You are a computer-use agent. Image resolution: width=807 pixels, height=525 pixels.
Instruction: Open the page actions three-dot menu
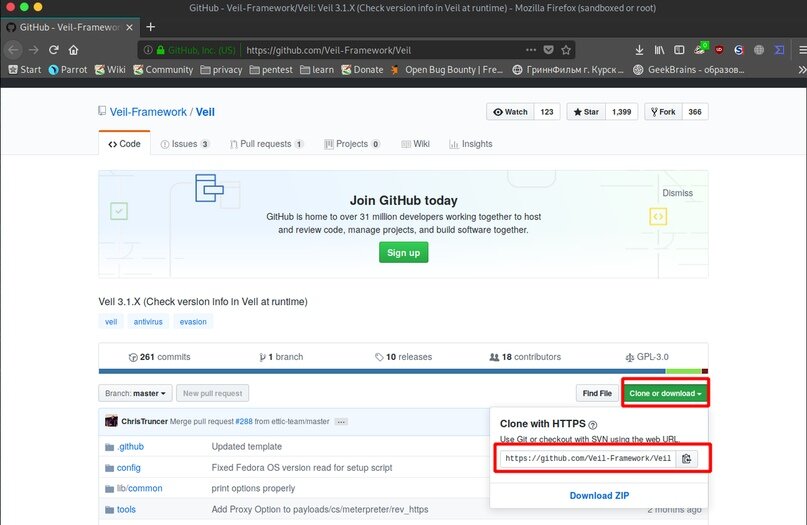pos(531,50)
